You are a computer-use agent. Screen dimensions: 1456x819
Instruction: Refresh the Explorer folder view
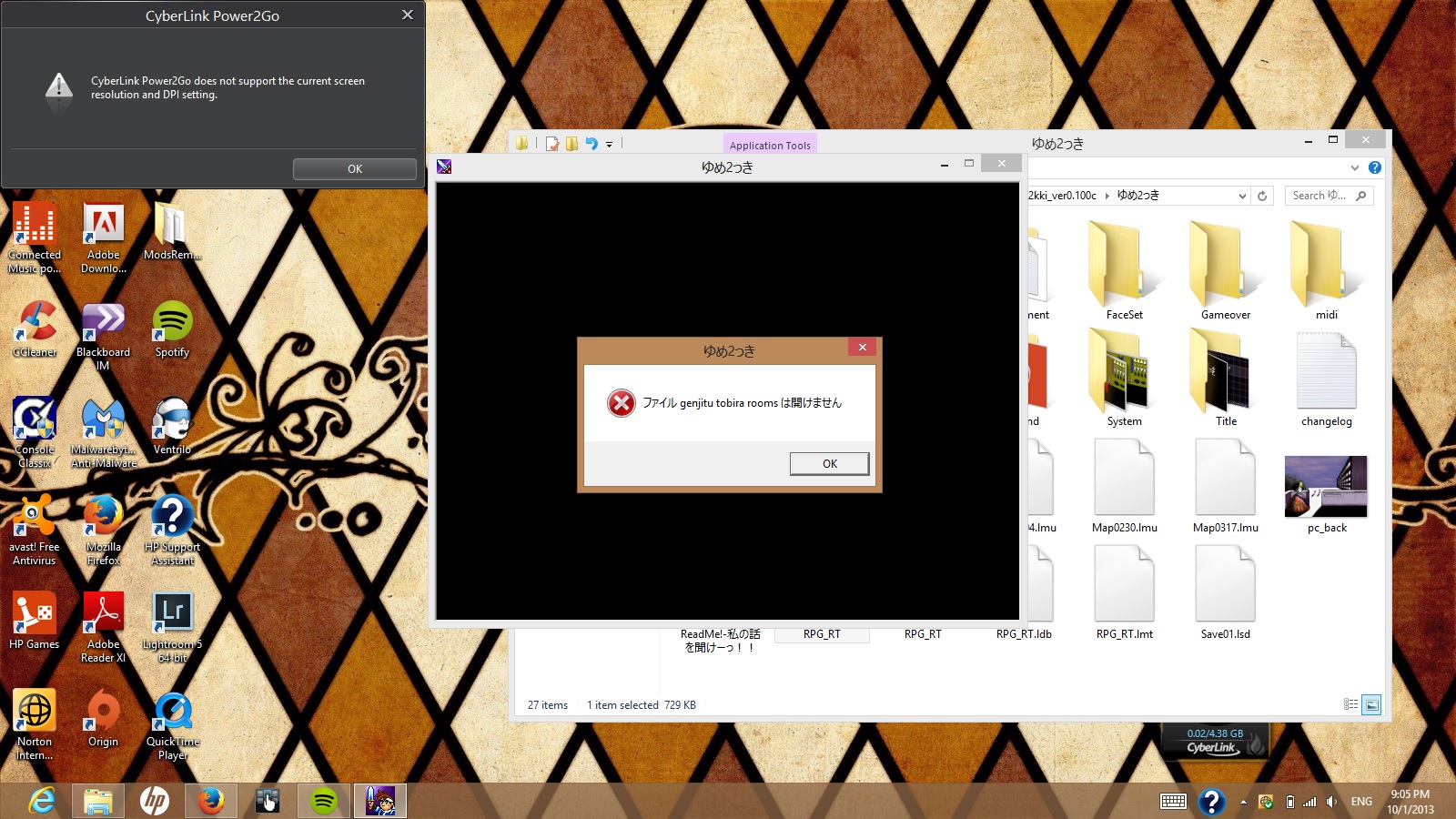[x=1262, y=196]
